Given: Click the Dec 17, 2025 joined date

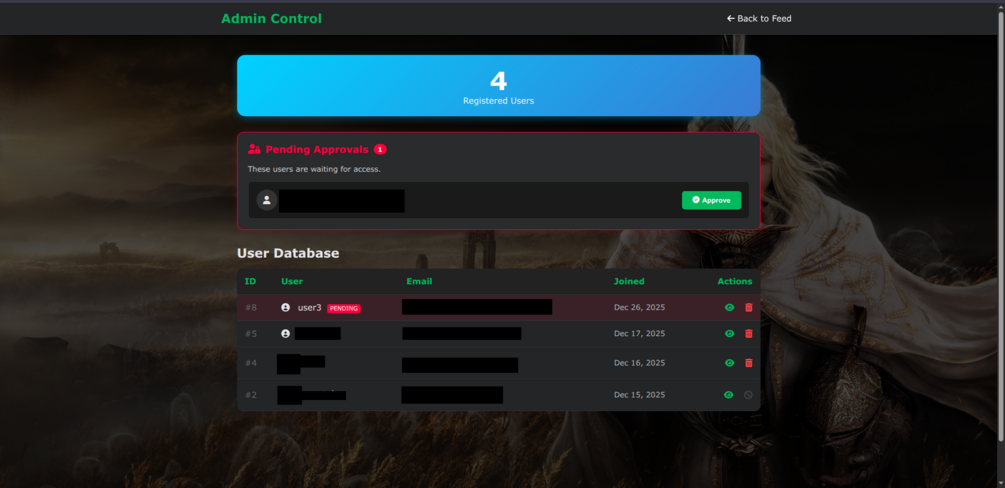Looking at the screenshot, I should point(640,333).
